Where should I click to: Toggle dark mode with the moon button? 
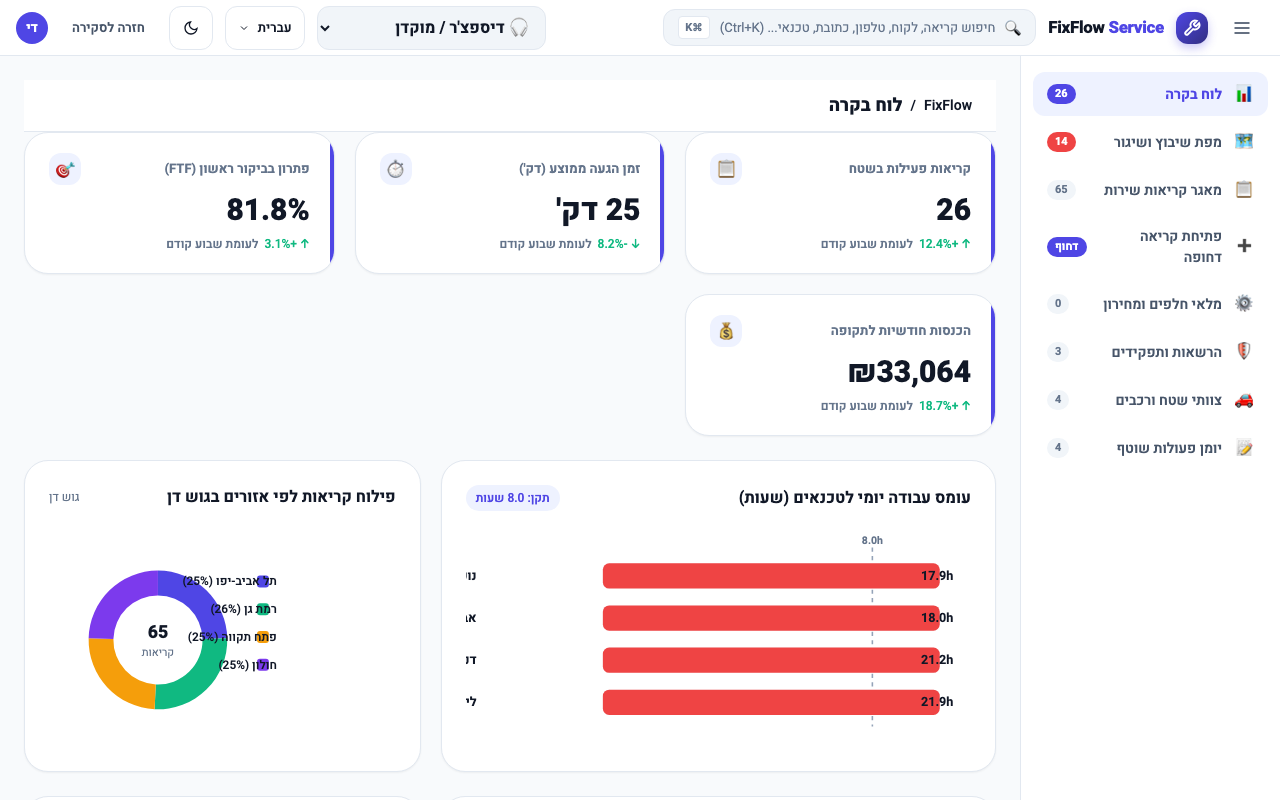click(191, 28)
